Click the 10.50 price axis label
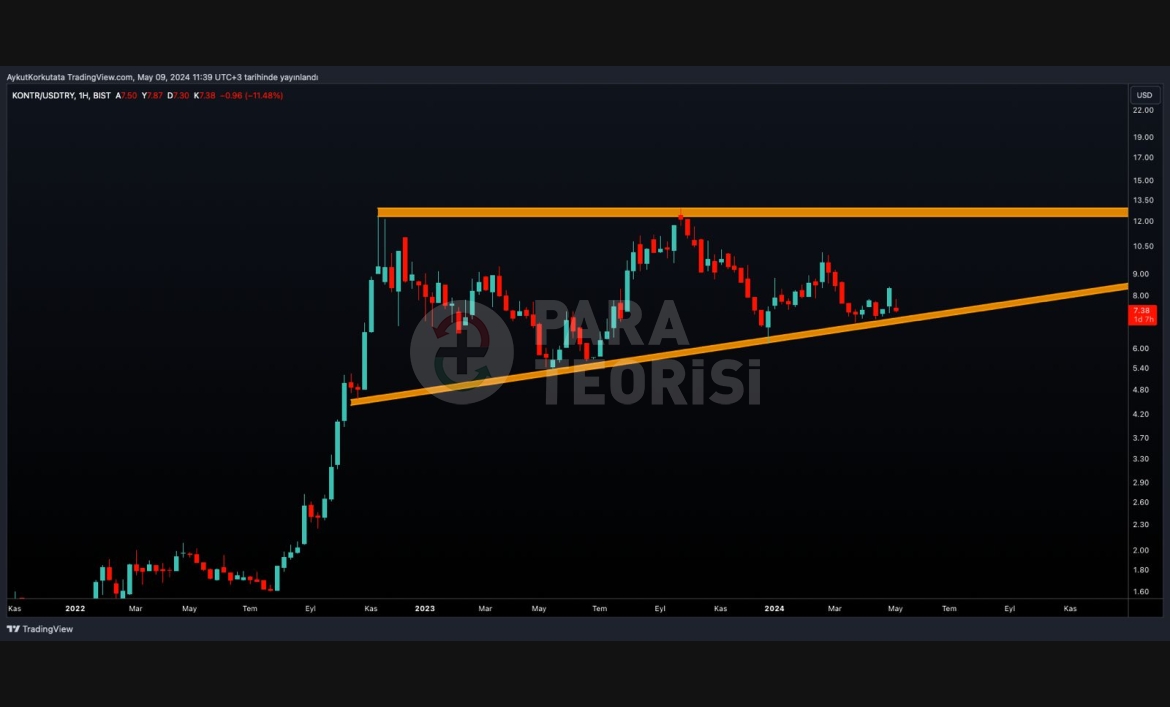 [x=1143, y=246]
